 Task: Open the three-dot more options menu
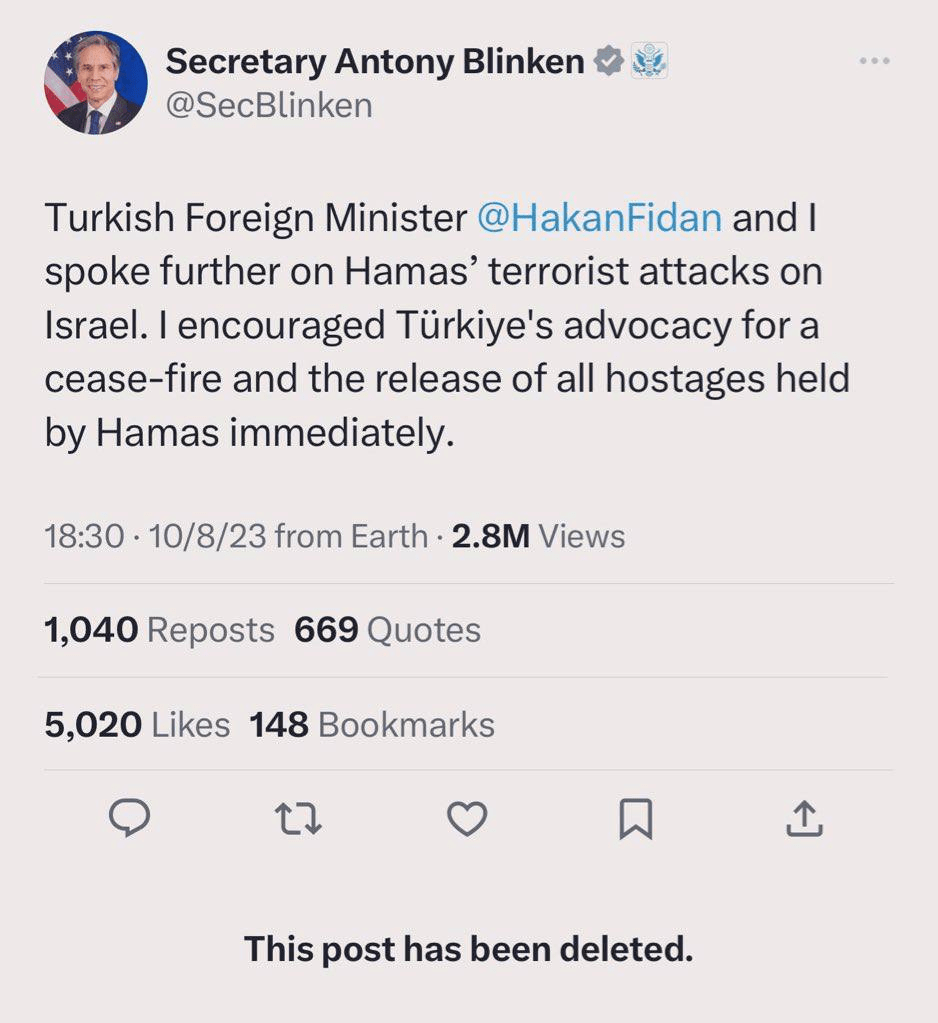point(874,61)
